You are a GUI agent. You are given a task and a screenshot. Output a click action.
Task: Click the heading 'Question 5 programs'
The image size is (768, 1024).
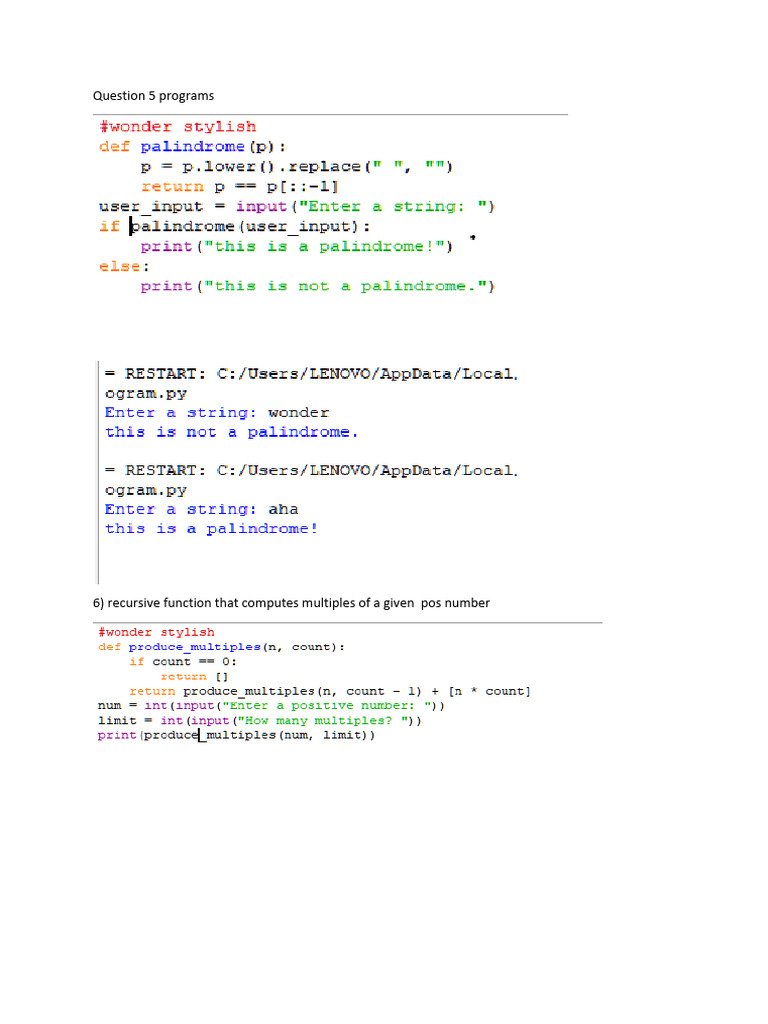coord(153,96)
